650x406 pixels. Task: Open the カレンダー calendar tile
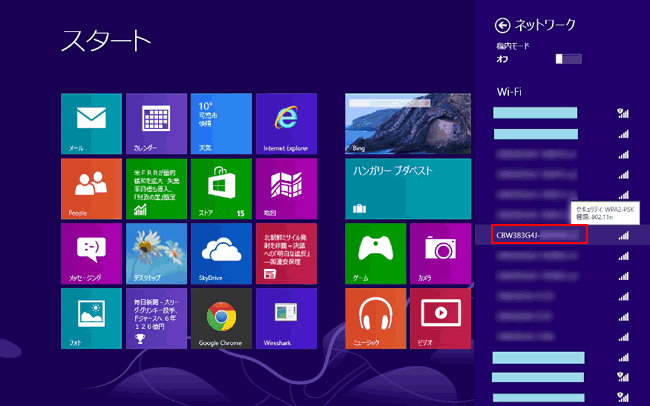click(x=156, y=124)
